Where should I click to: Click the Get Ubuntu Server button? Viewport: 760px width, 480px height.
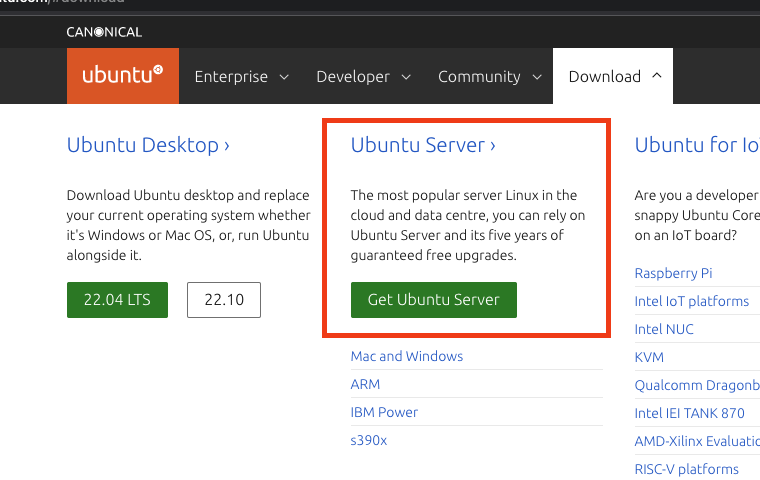point(434,300)
